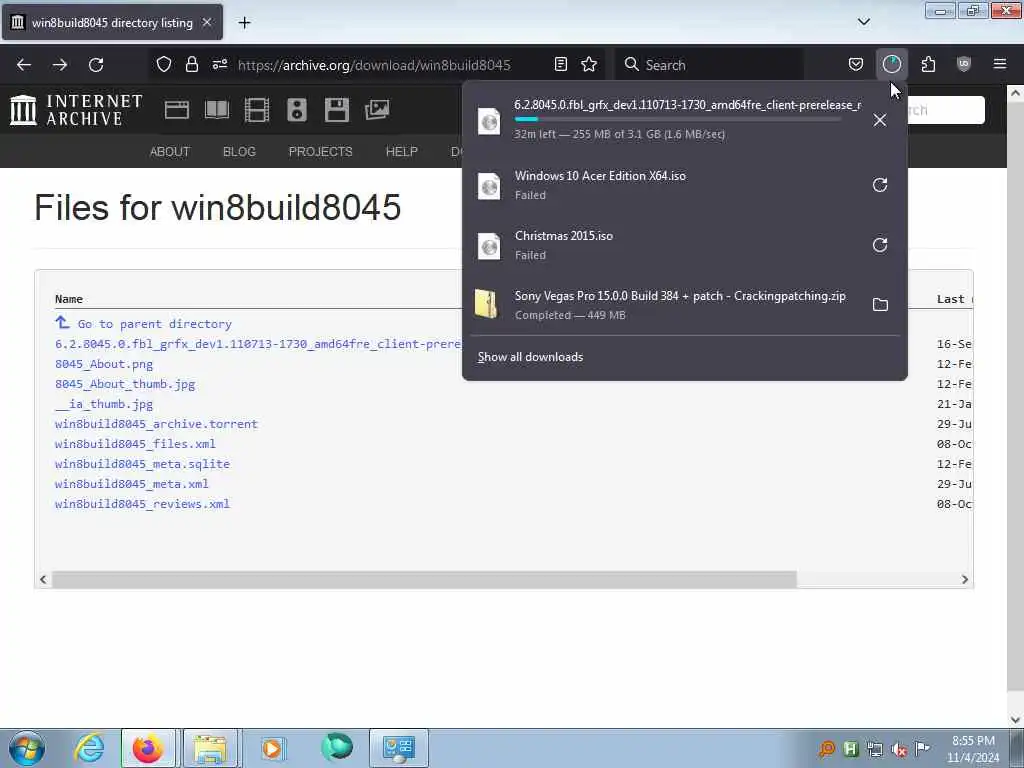The width and height of the screenshot is (1024, 768).
Task: Cancel the 6.2.8045.0 ISO download
Action: [x=880, y=120]
